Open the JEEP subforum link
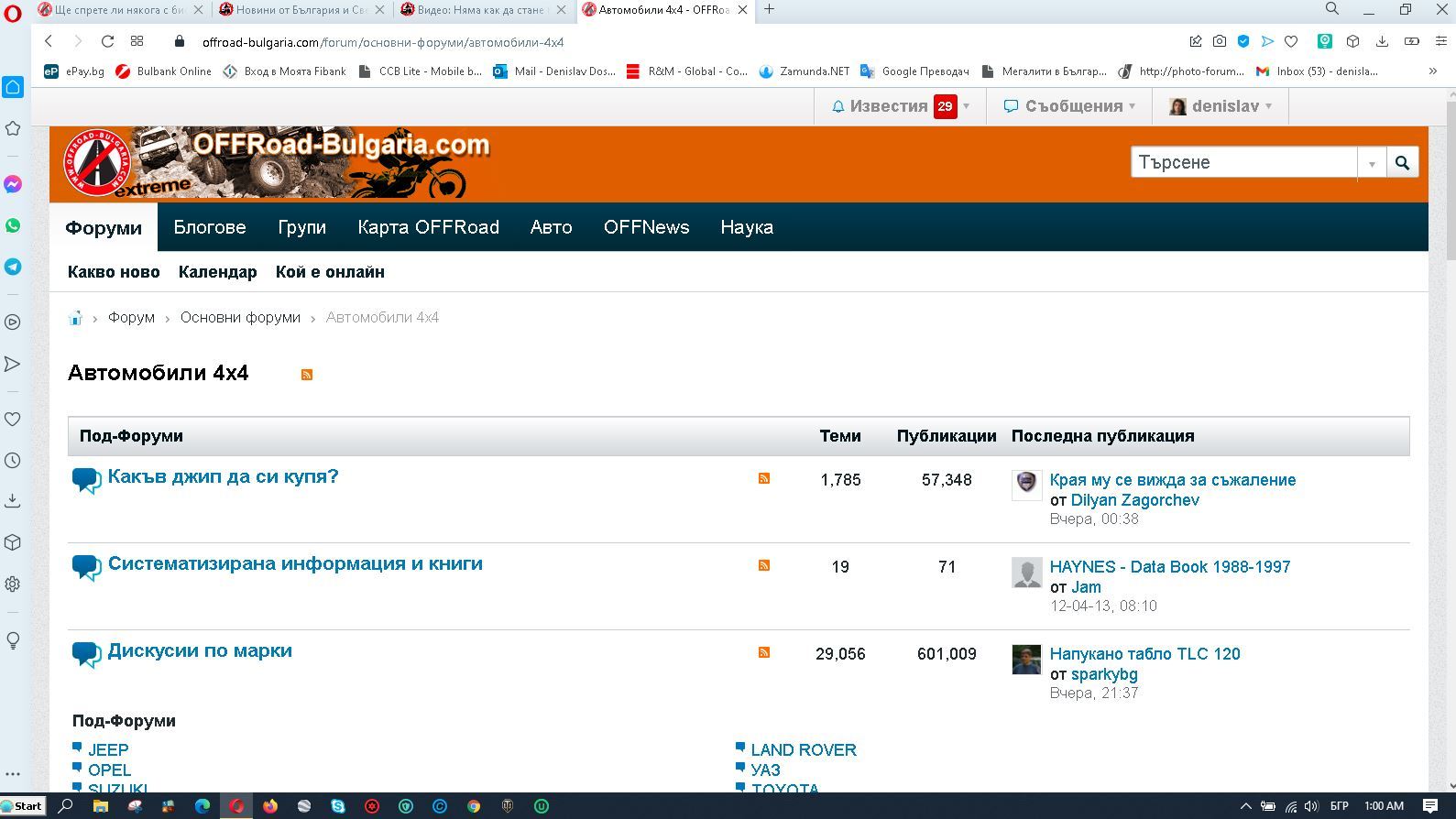The image size is (1456, 819). point(108,749)
